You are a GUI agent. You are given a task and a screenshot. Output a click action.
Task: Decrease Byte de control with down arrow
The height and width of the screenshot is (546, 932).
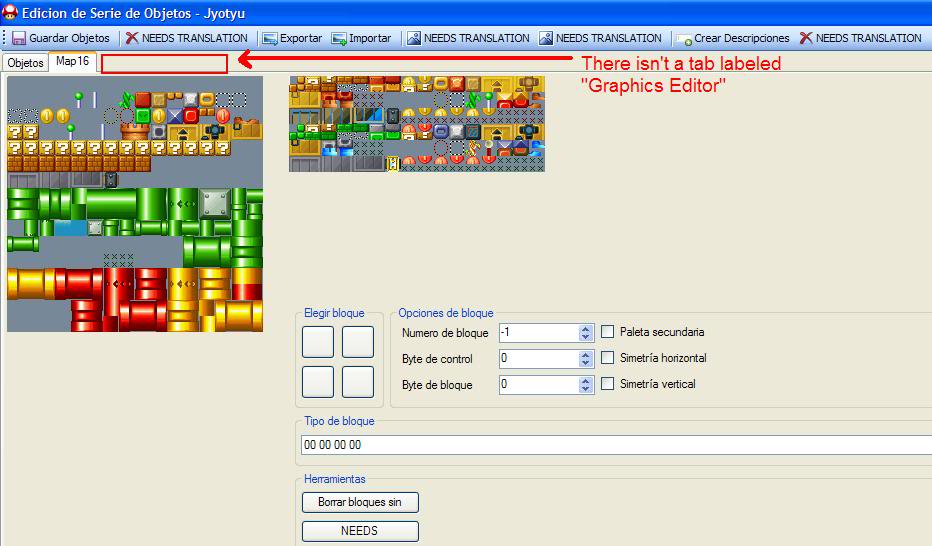(586, 363)
